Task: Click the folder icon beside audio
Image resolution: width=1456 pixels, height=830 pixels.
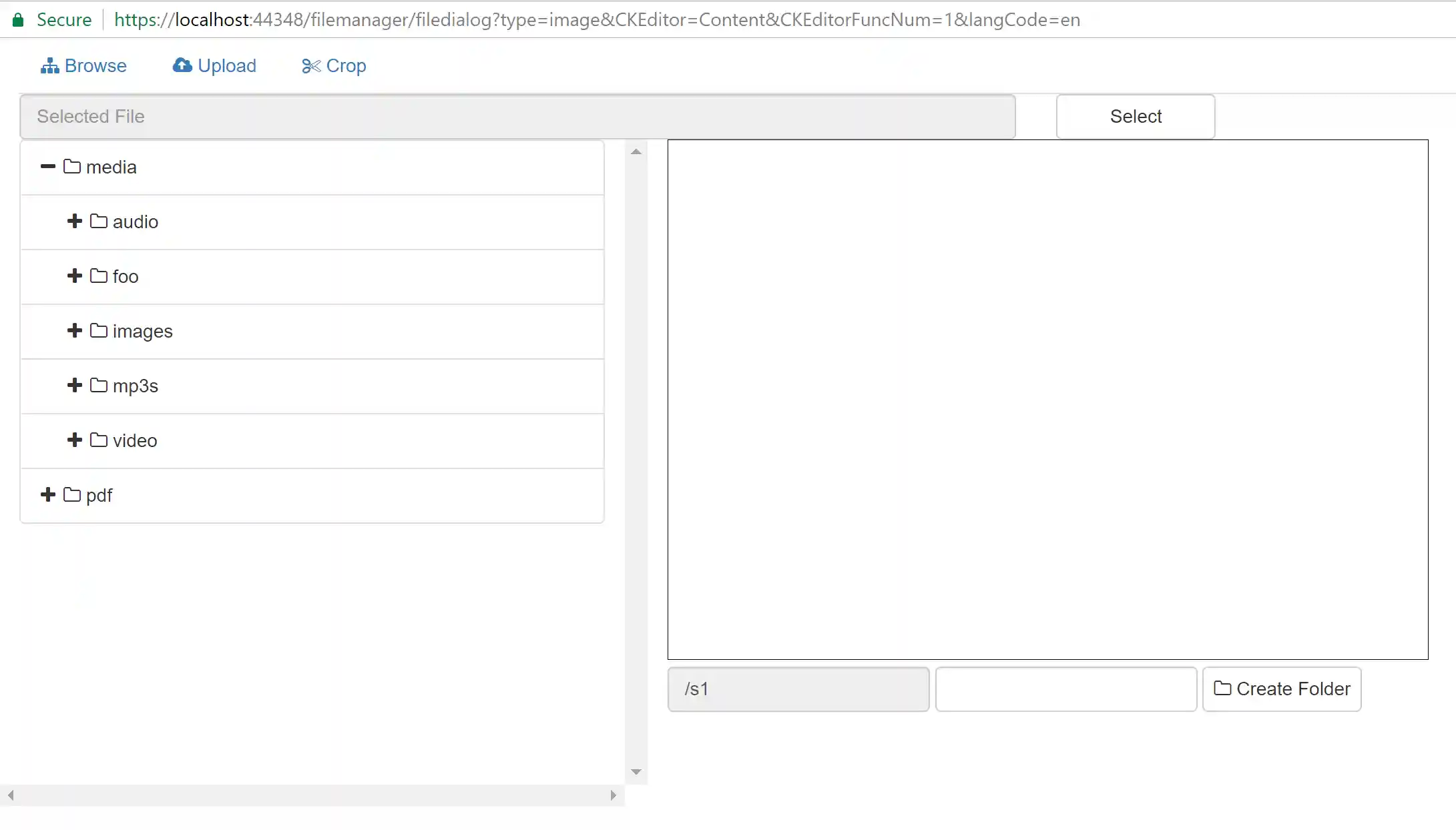Action: point(97,221)
